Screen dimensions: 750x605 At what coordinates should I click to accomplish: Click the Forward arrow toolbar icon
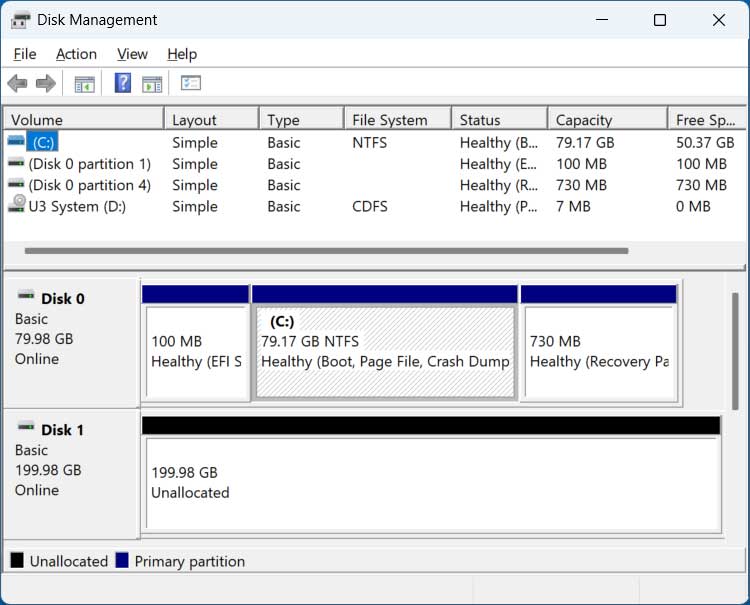(x=45, y=83)
